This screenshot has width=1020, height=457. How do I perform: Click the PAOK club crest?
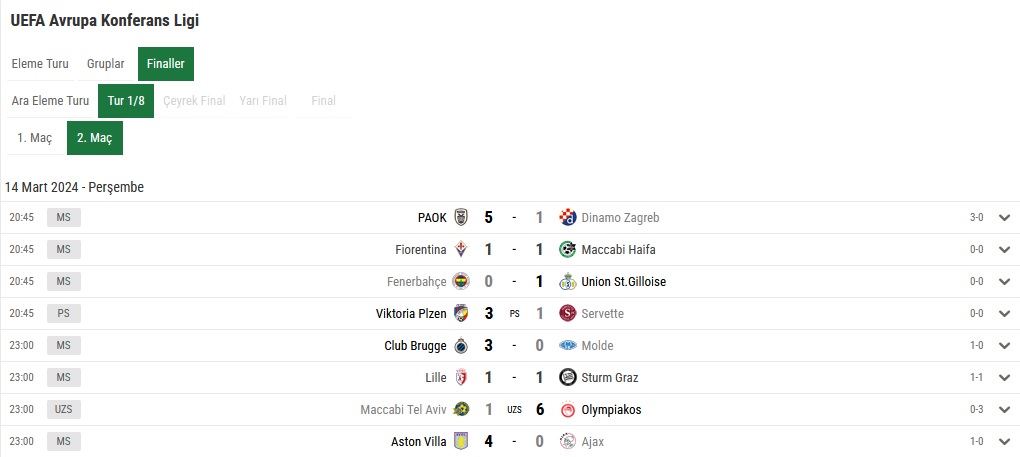[x=461, y=217]
